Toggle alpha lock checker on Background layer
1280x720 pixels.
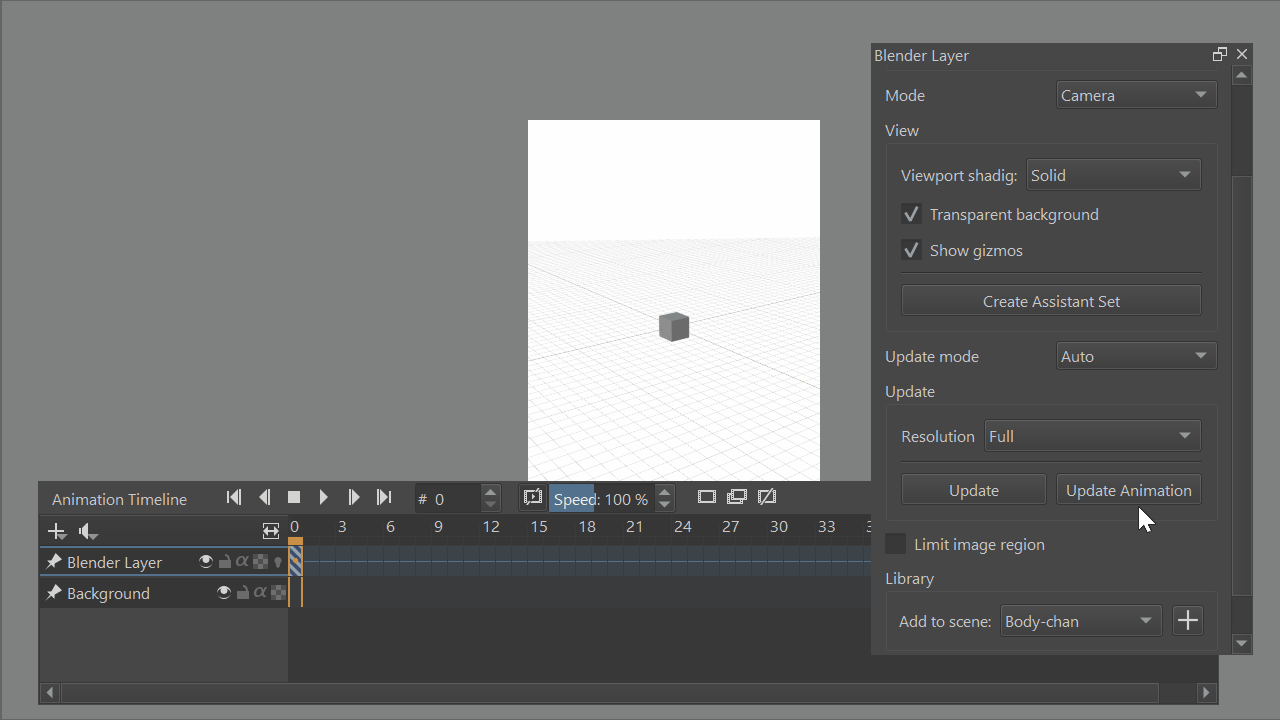click(x=278, y=593)
